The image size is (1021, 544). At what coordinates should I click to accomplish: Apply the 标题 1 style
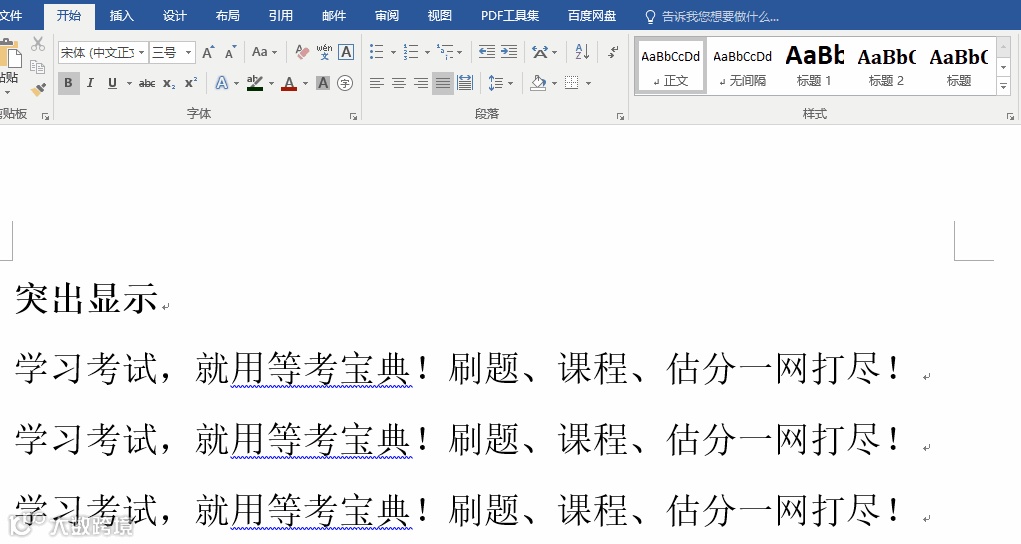click(x=814, y=66)
